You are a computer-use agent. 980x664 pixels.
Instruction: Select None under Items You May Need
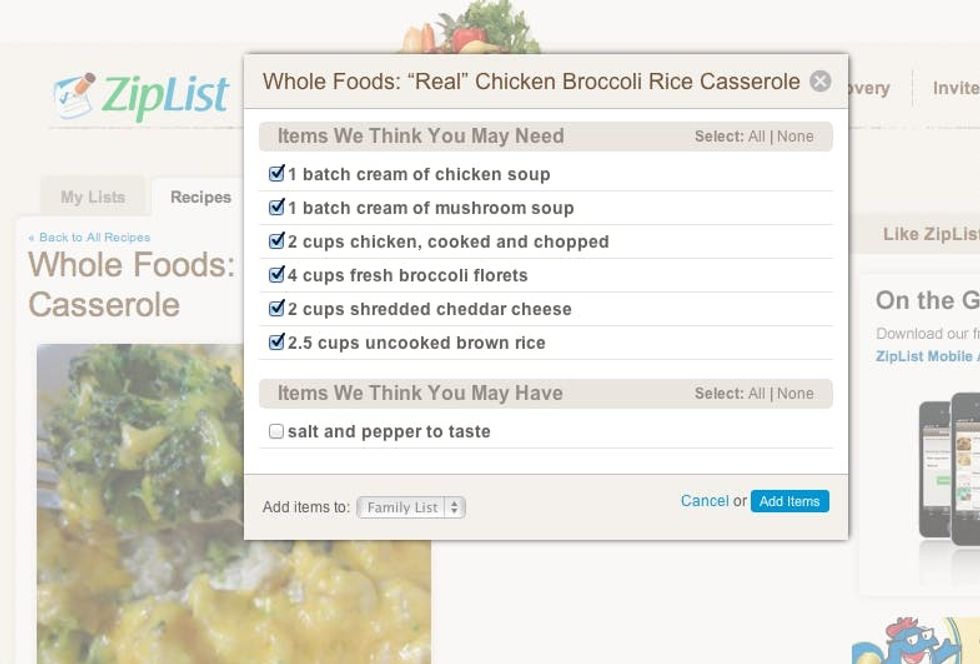(x=795, y=136)
